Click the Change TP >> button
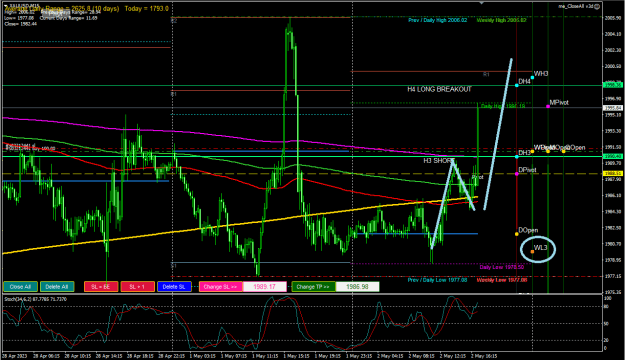Viewport: 625px width, 360px height. point(313,287)
